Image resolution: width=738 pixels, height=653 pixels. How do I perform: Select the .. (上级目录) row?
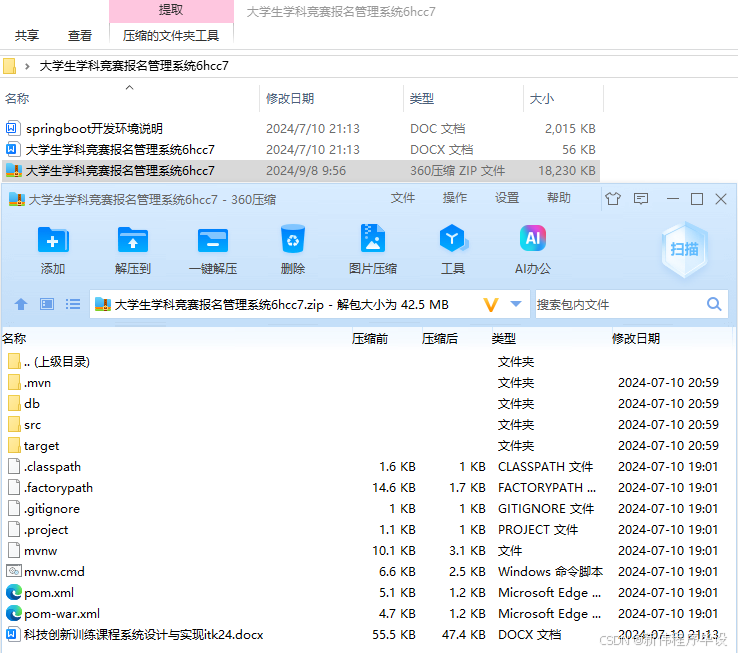367,362
